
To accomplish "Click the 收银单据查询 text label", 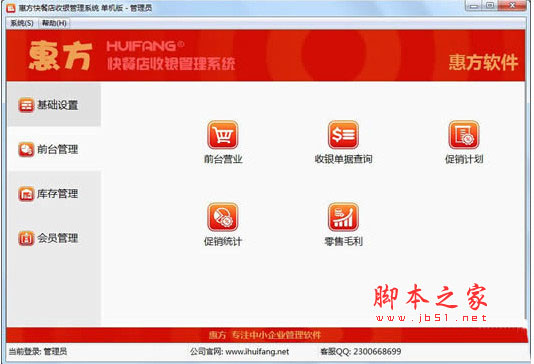I will tap(343, 159).
